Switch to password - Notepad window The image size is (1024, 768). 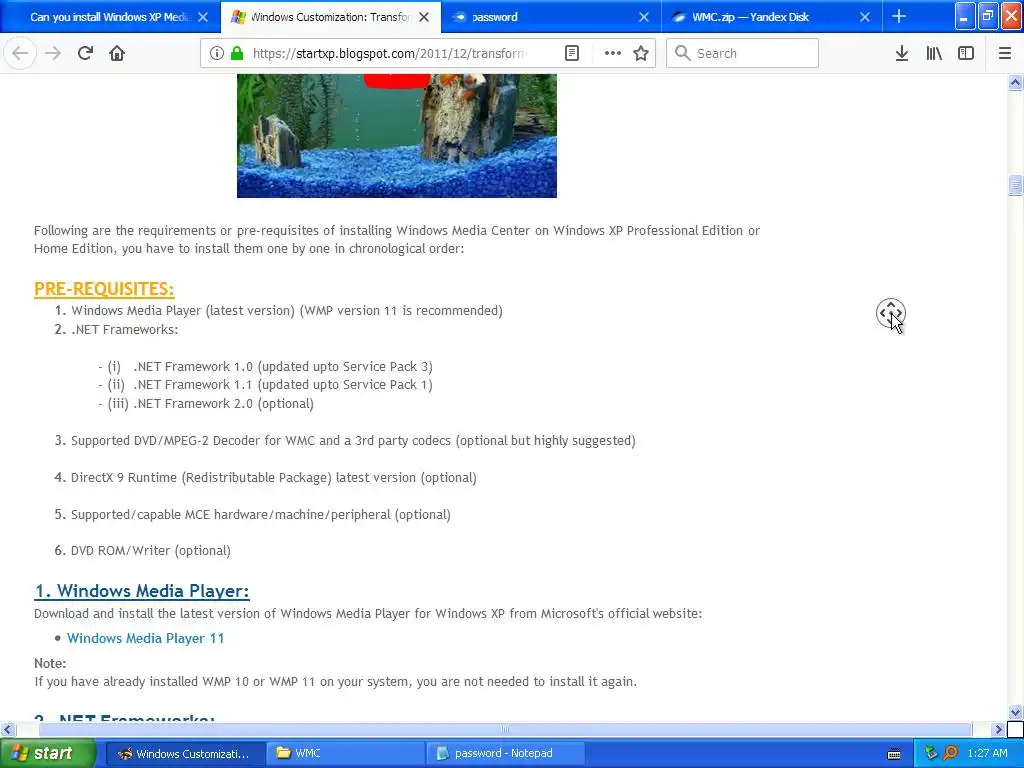pyautogui.click(x=505, y=753)
